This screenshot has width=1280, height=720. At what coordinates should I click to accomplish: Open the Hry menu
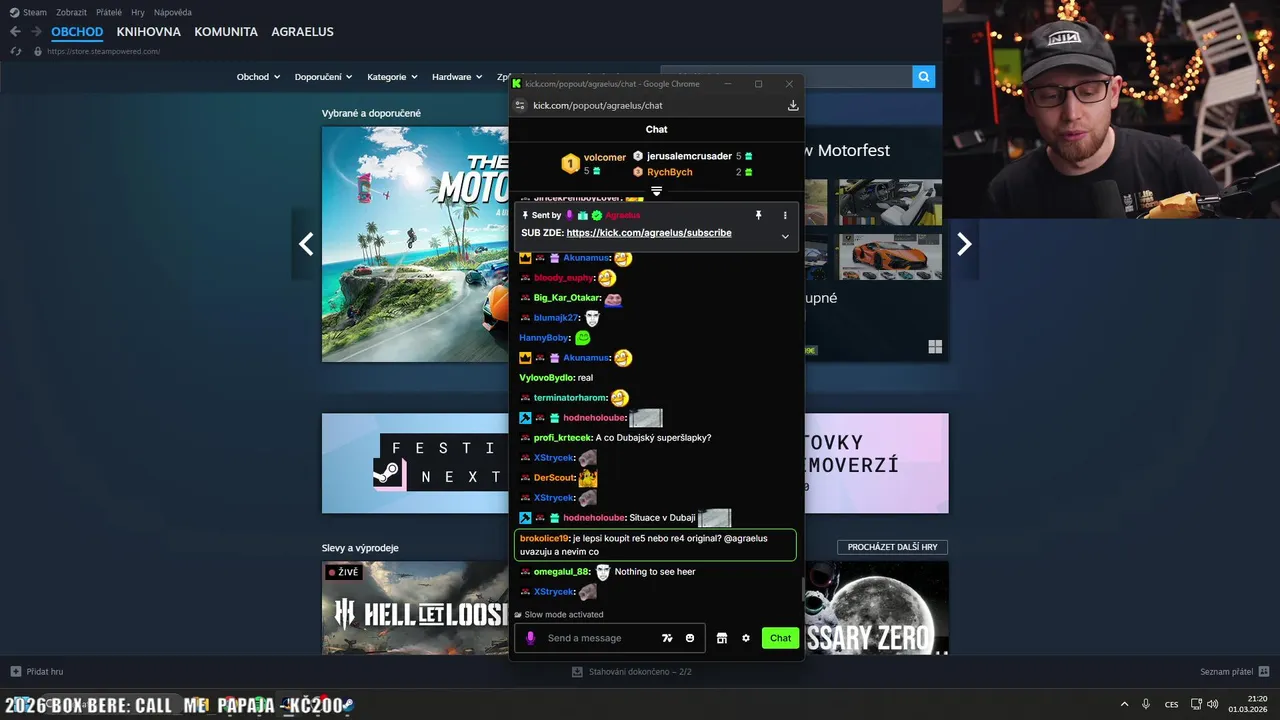point(138,12)
